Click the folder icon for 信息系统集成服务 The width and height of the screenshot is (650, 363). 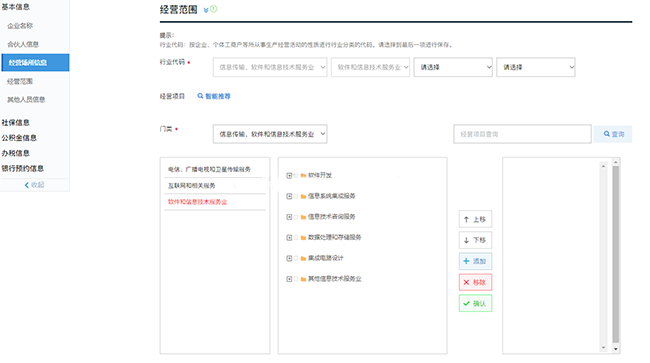pyautogui.click(x=303, y=196)
